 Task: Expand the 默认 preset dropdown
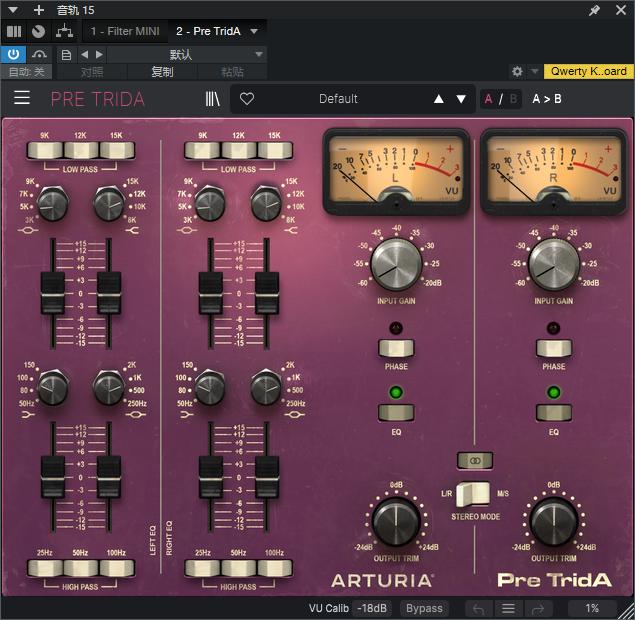click(x=187, y=54)
